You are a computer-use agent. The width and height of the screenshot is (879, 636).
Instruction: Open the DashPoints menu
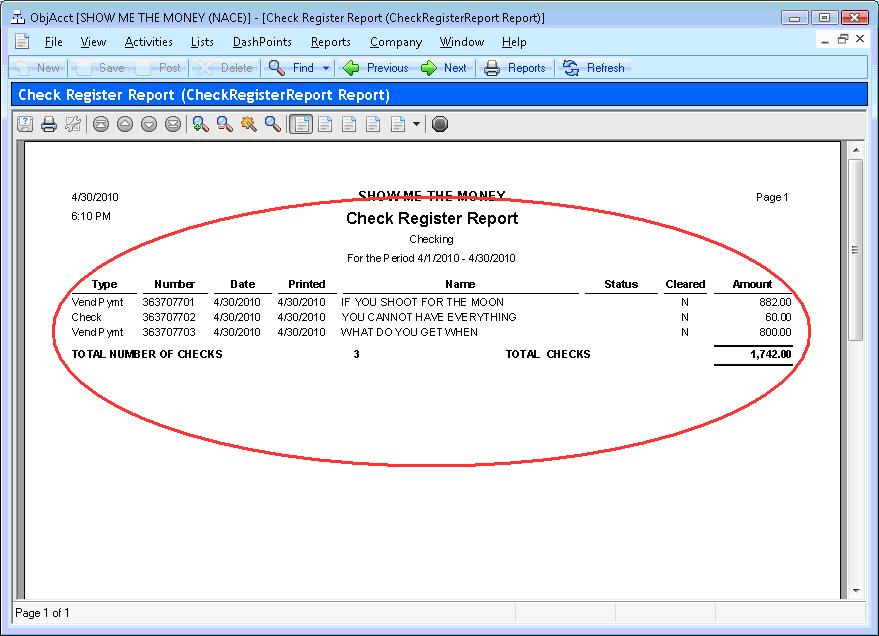pos(262,42)
